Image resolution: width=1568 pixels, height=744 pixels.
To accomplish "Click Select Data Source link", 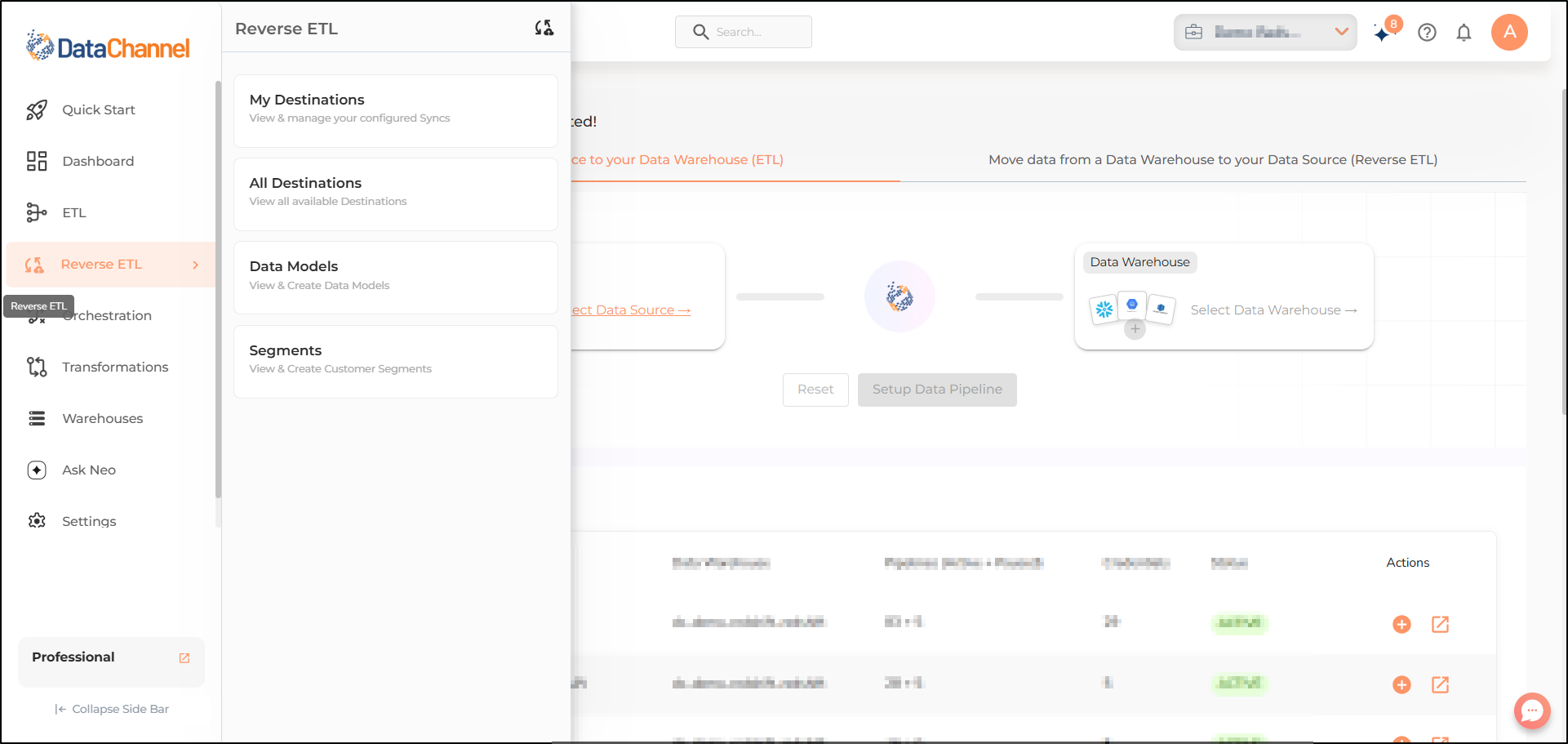I will tap(631, 310).
